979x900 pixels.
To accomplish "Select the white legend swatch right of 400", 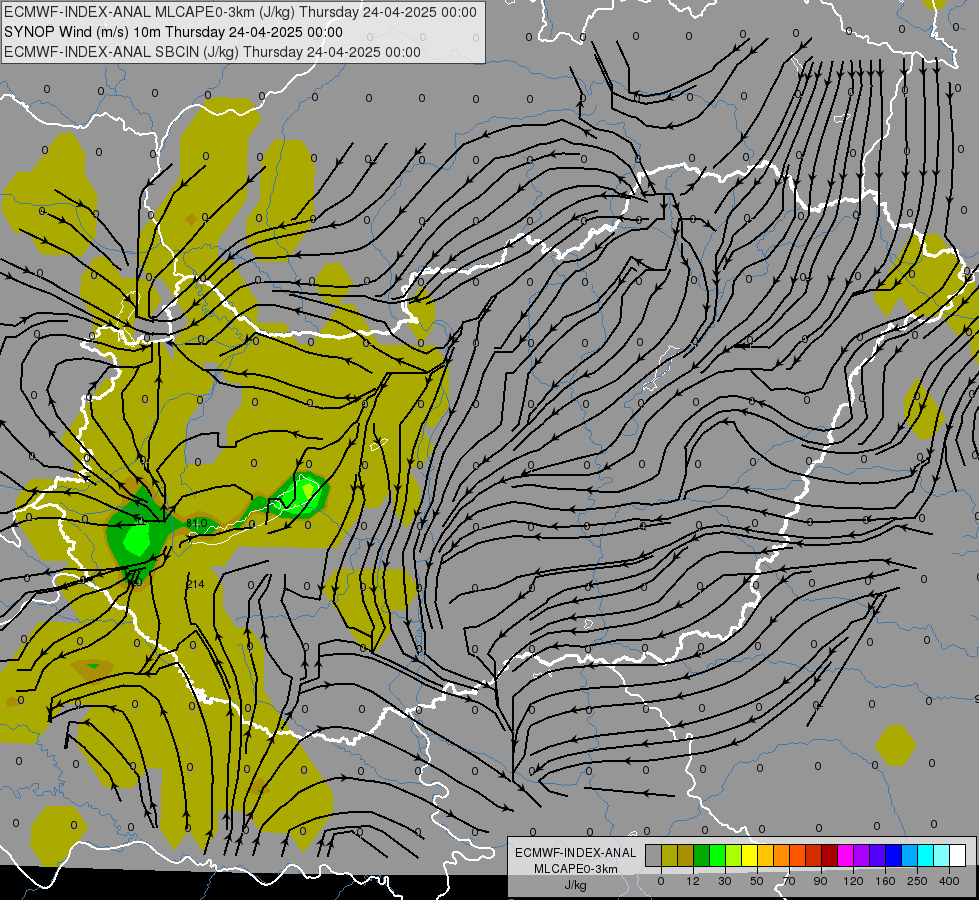I will [x=958, y=855].
